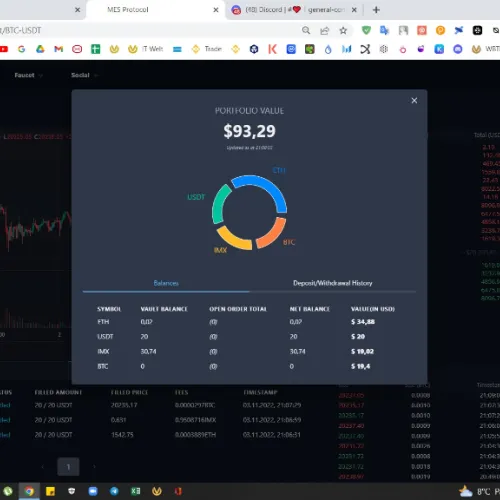The image size is (500, 500).
Task: Click the $93,29 portfolio value
Action: tap(249, 131)
